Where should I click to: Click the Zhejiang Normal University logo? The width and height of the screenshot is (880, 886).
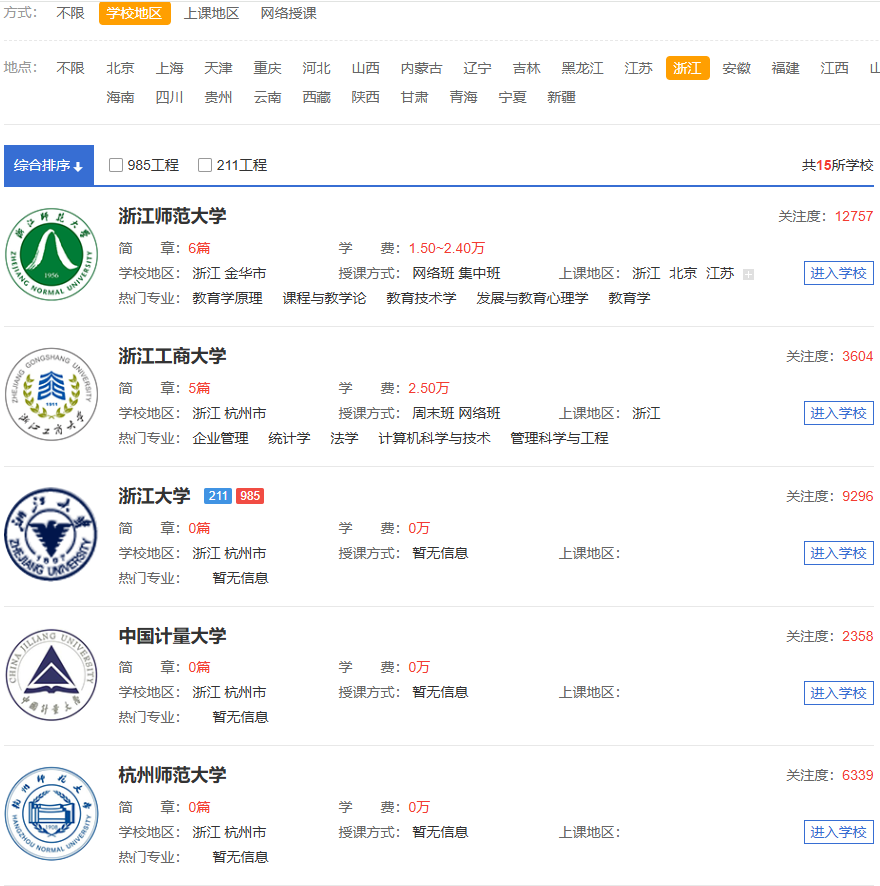[51, 254]
